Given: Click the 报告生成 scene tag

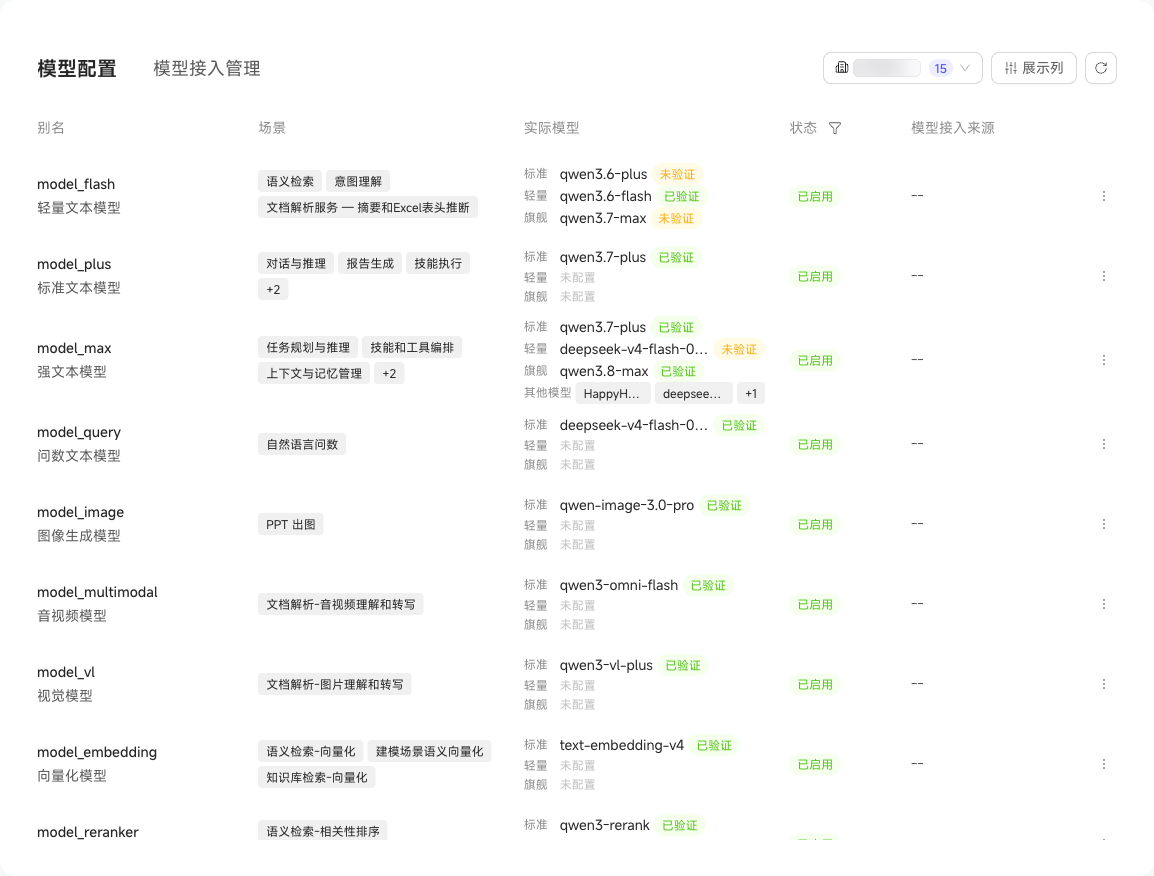Looking at the screenshot, I should click(370, 264).
